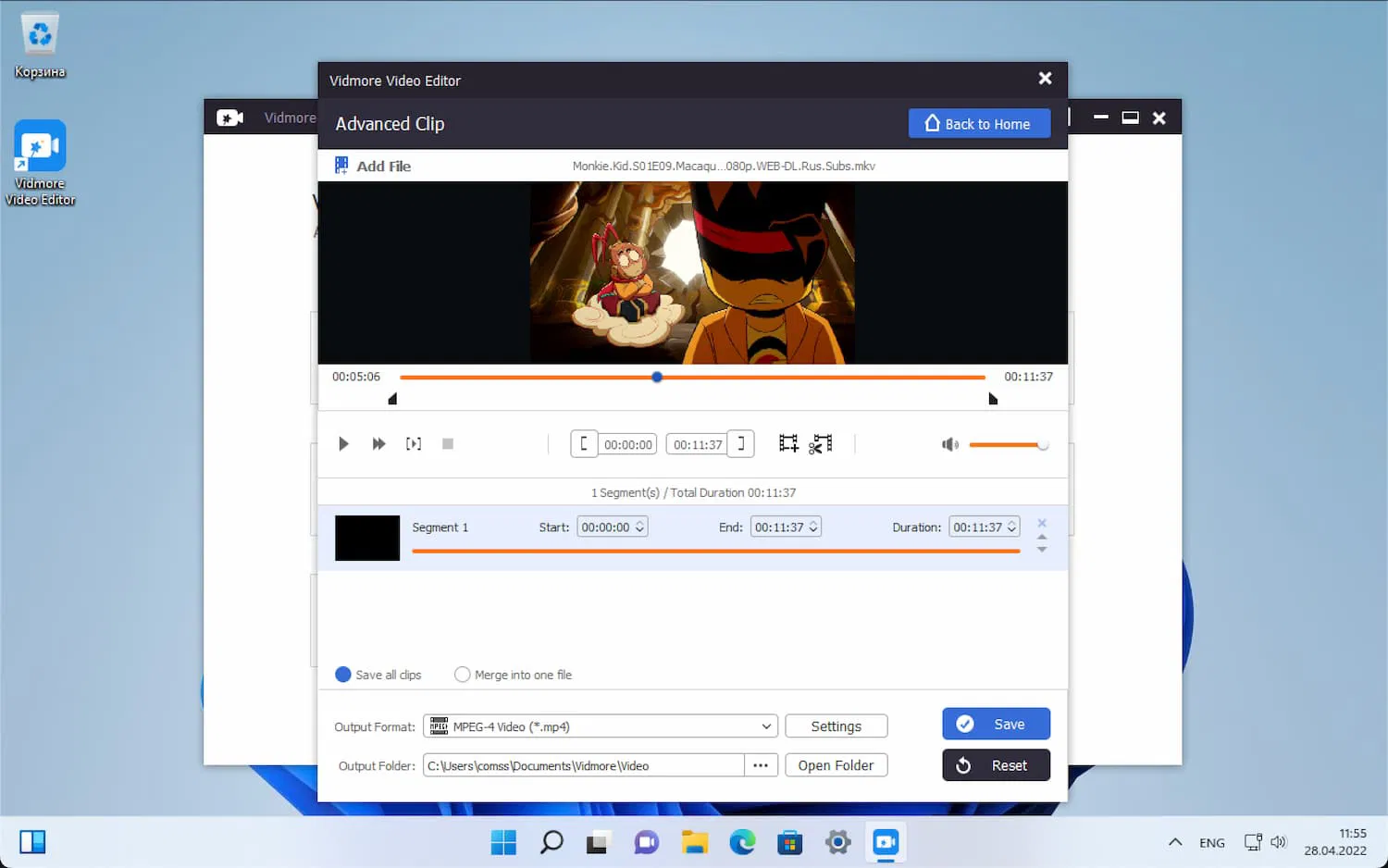Open Vidmore Video Editor desktop shortcut
Viewport: 1388px width, 868px height.
(40, 163)
